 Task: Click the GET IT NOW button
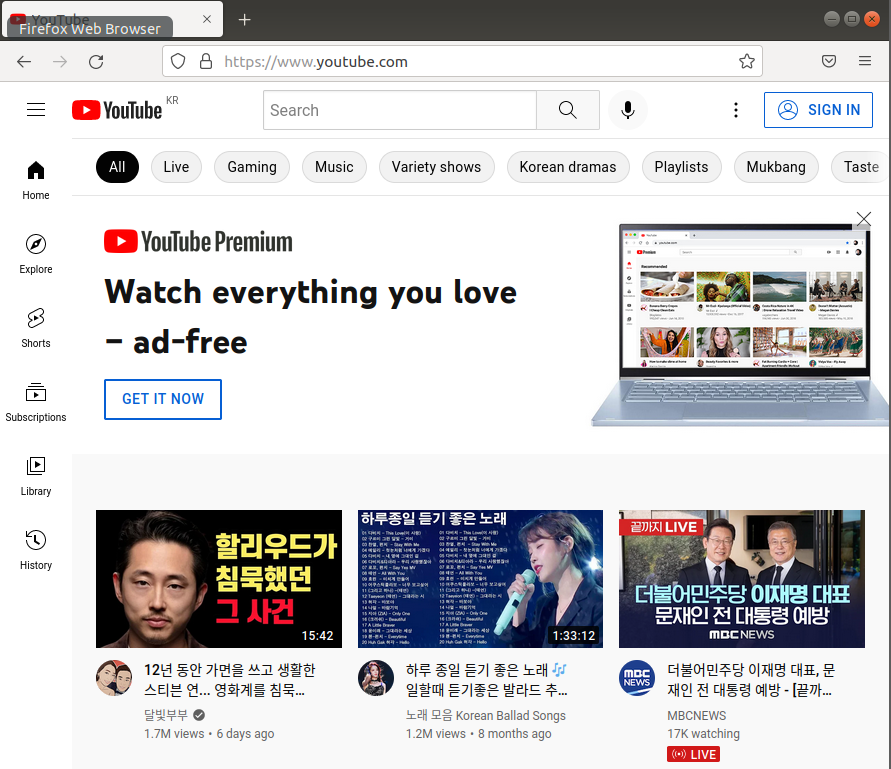(163, 399)
